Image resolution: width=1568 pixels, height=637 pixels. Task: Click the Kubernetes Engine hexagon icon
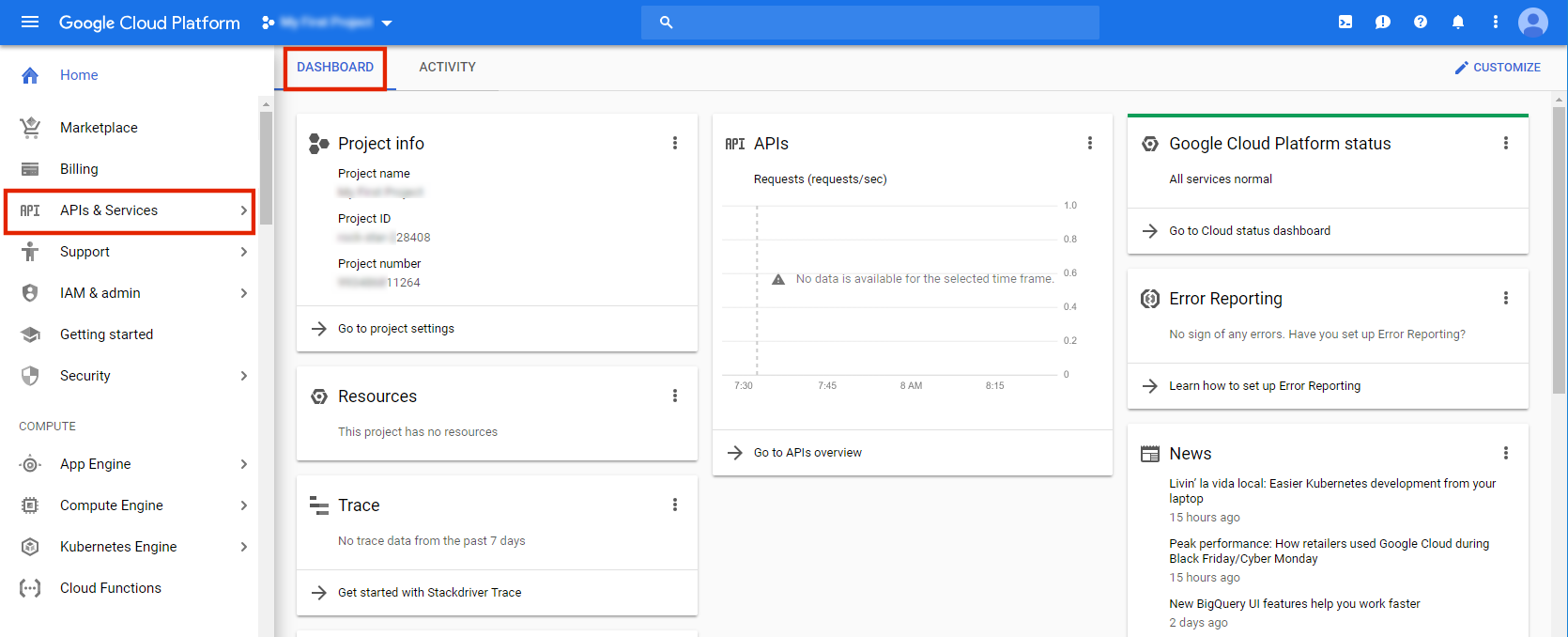click(x=30, y=547)
